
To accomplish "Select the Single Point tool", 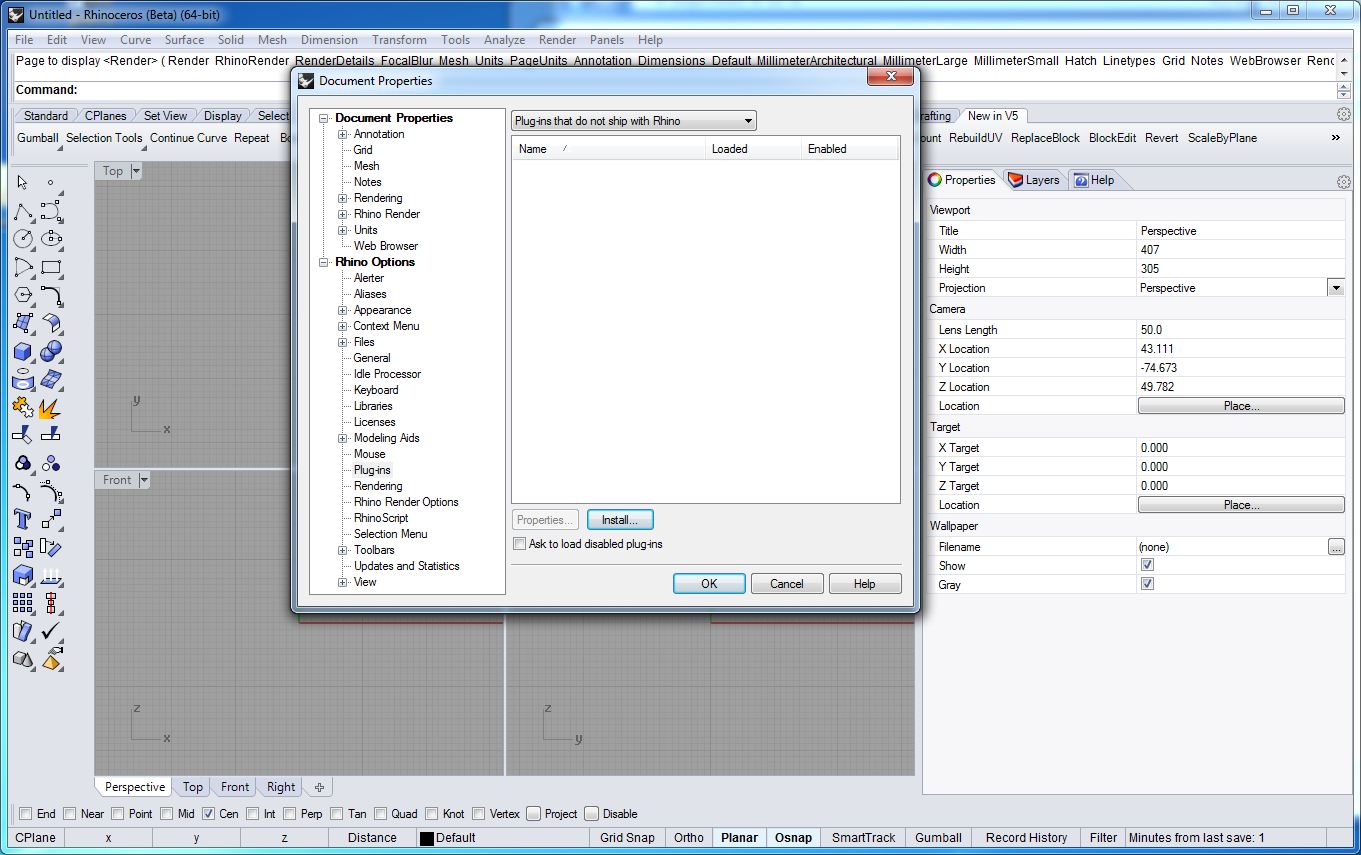I will (51, 183).
